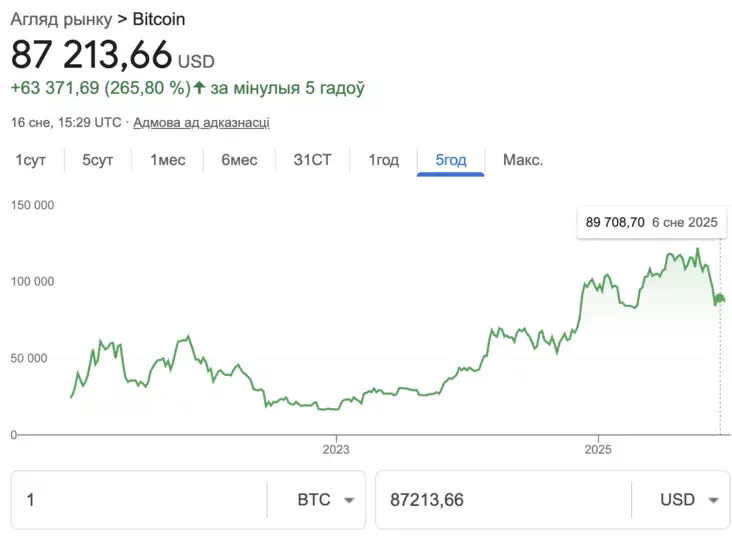Click the Адмова ад адказнасці disclaimer link
This screenshot has width=732, height=539.
[x=201, y=123]
